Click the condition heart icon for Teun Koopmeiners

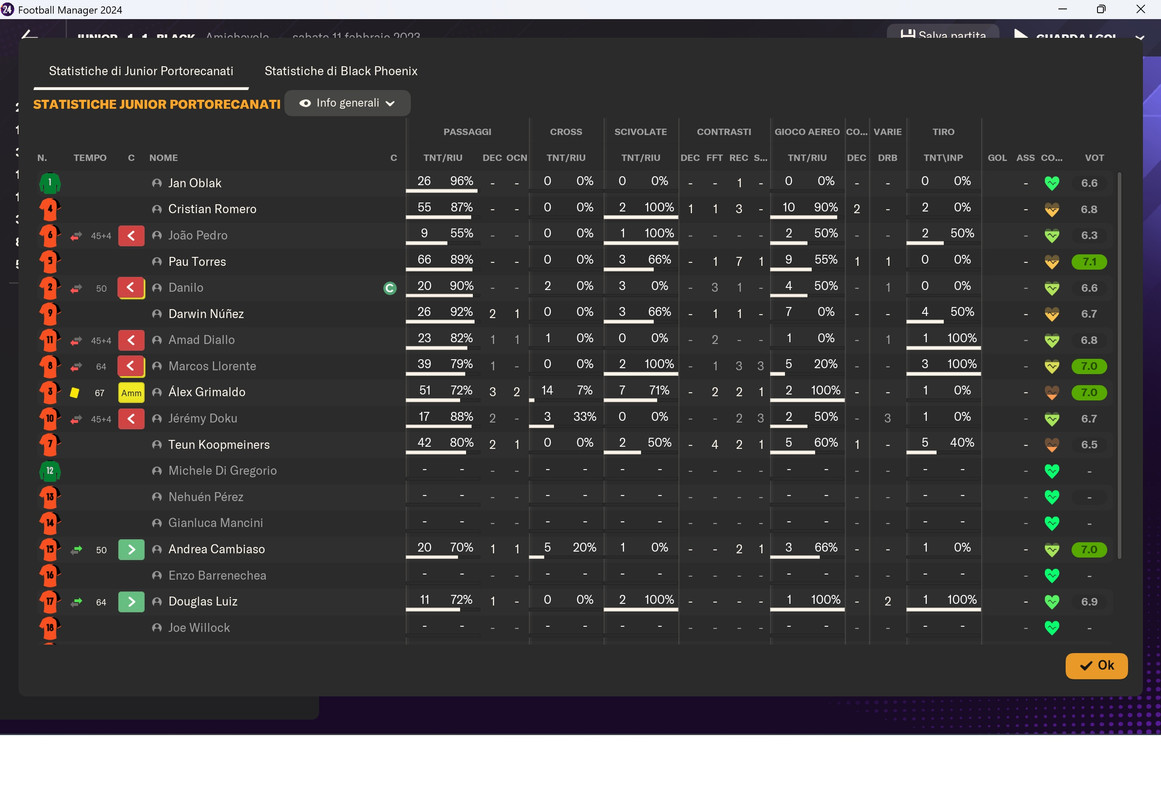point(1051,445)
